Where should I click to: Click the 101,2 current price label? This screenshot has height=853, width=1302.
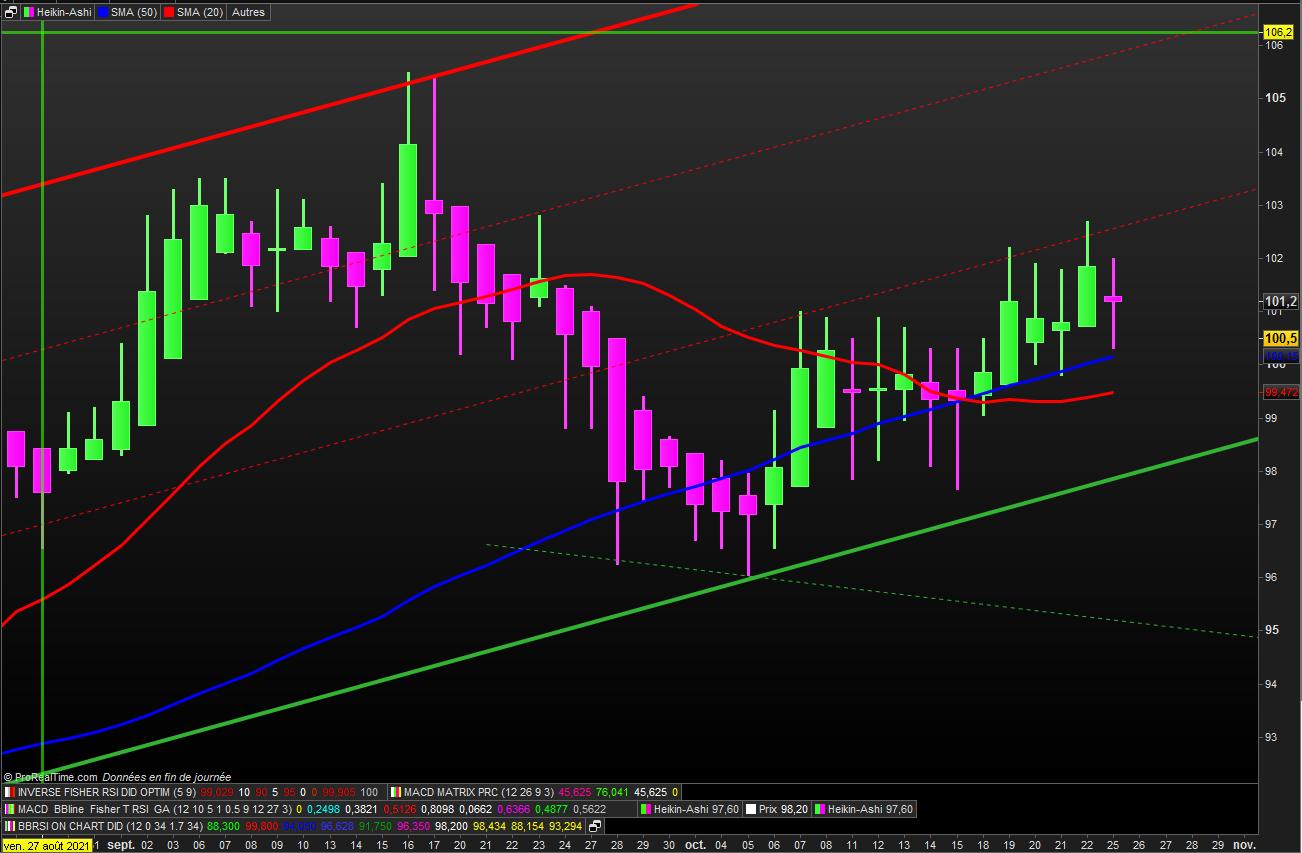(1280, 301)
